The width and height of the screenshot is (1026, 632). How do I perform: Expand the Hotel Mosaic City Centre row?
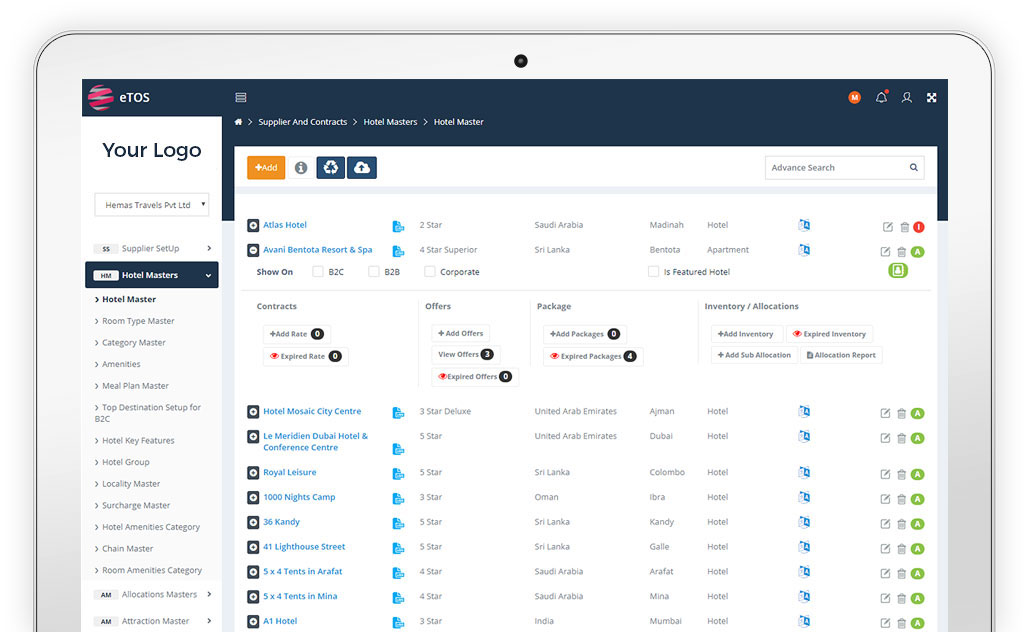coord(253,412)
